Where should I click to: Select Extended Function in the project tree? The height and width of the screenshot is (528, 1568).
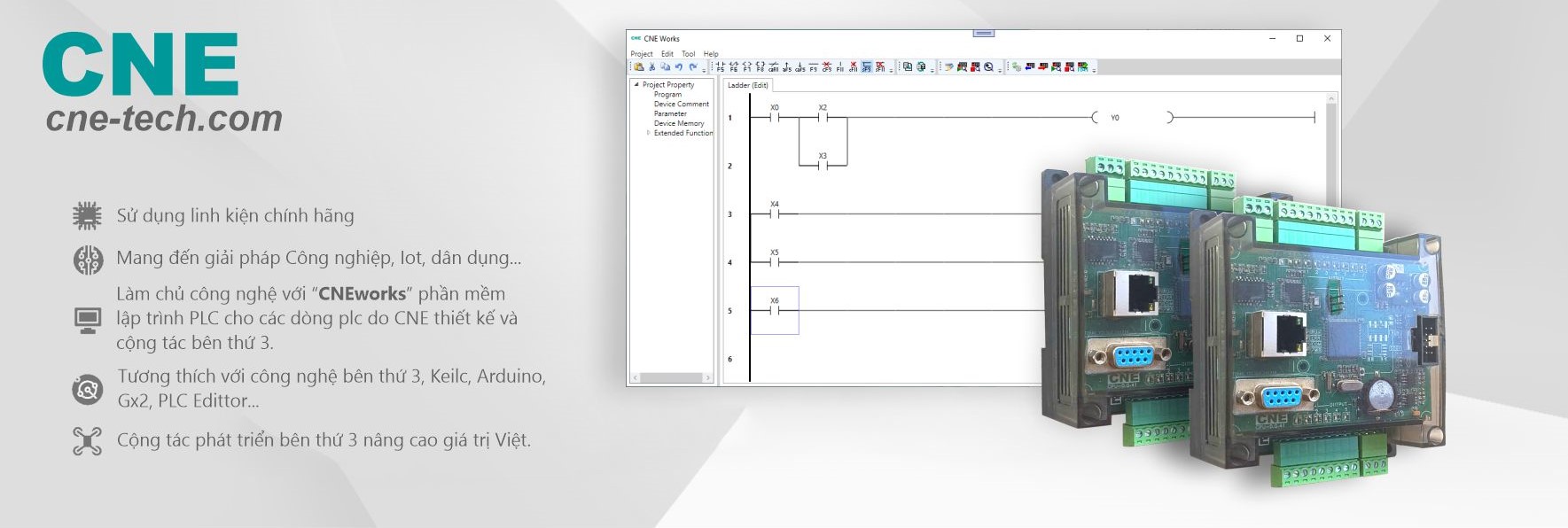[x=683, y=133]
